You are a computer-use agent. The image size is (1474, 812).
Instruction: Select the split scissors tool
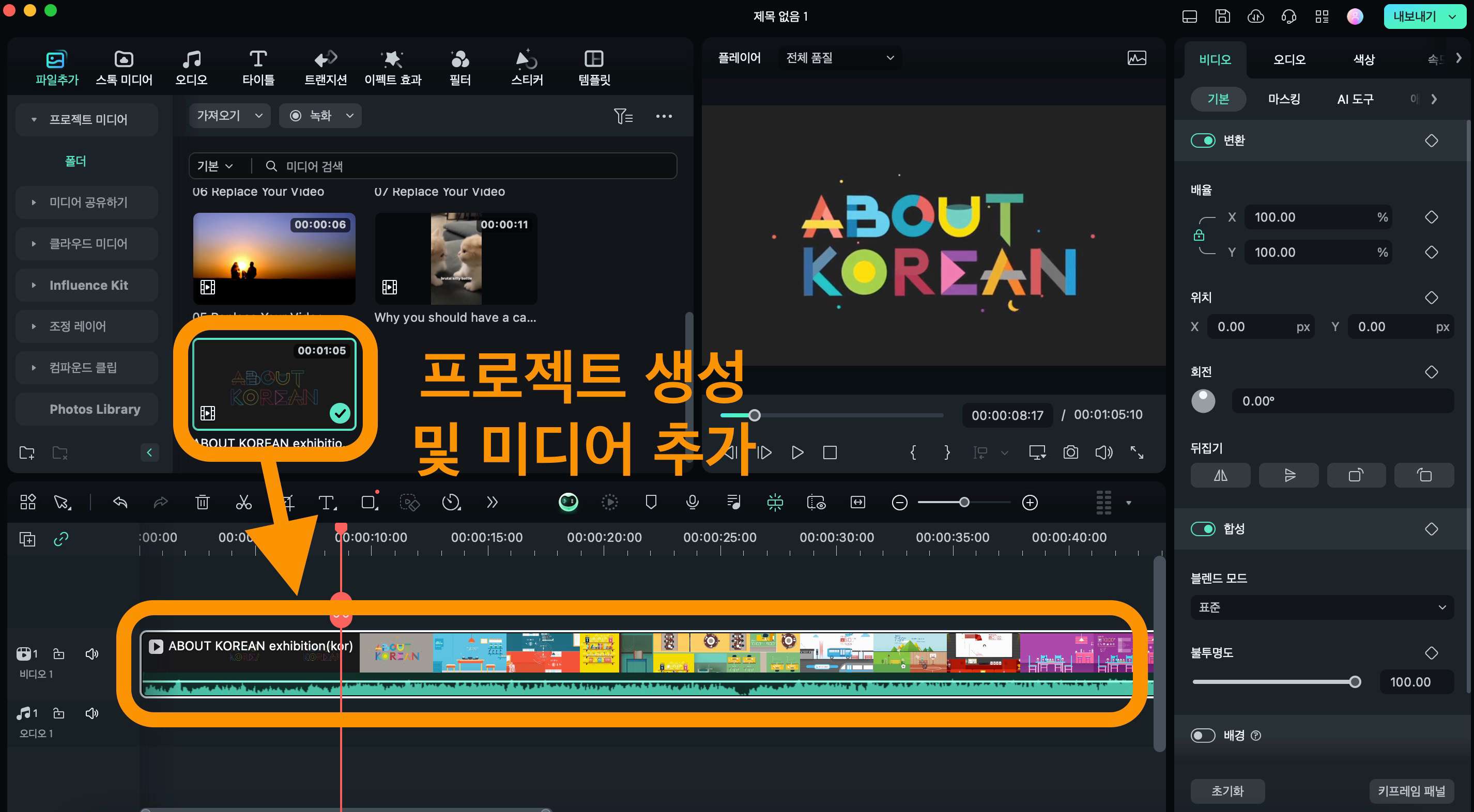pos(244,502)
